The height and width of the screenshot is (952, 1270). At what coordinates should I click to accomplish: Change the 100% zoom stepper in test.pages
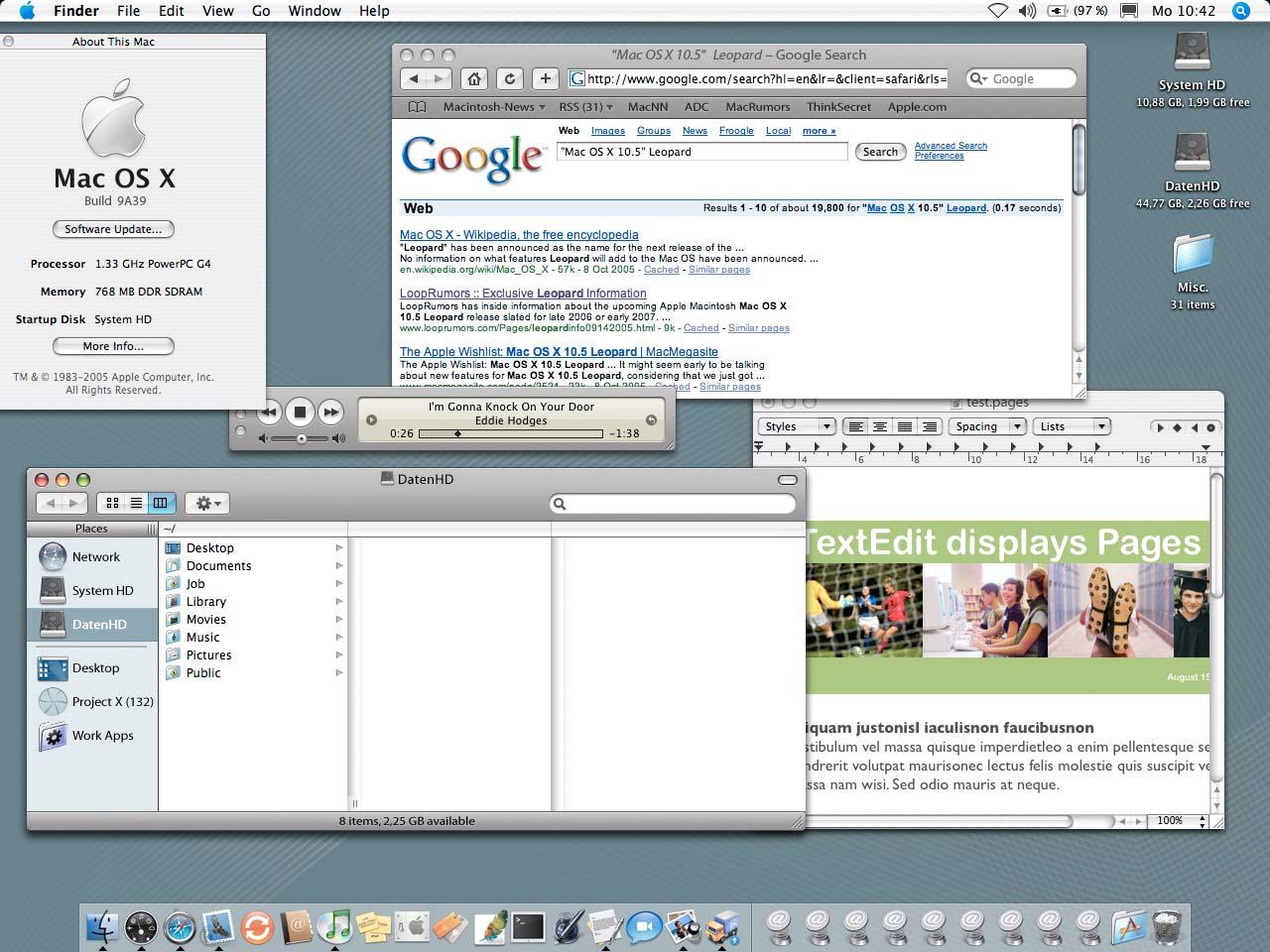(x=1203, y=821)
